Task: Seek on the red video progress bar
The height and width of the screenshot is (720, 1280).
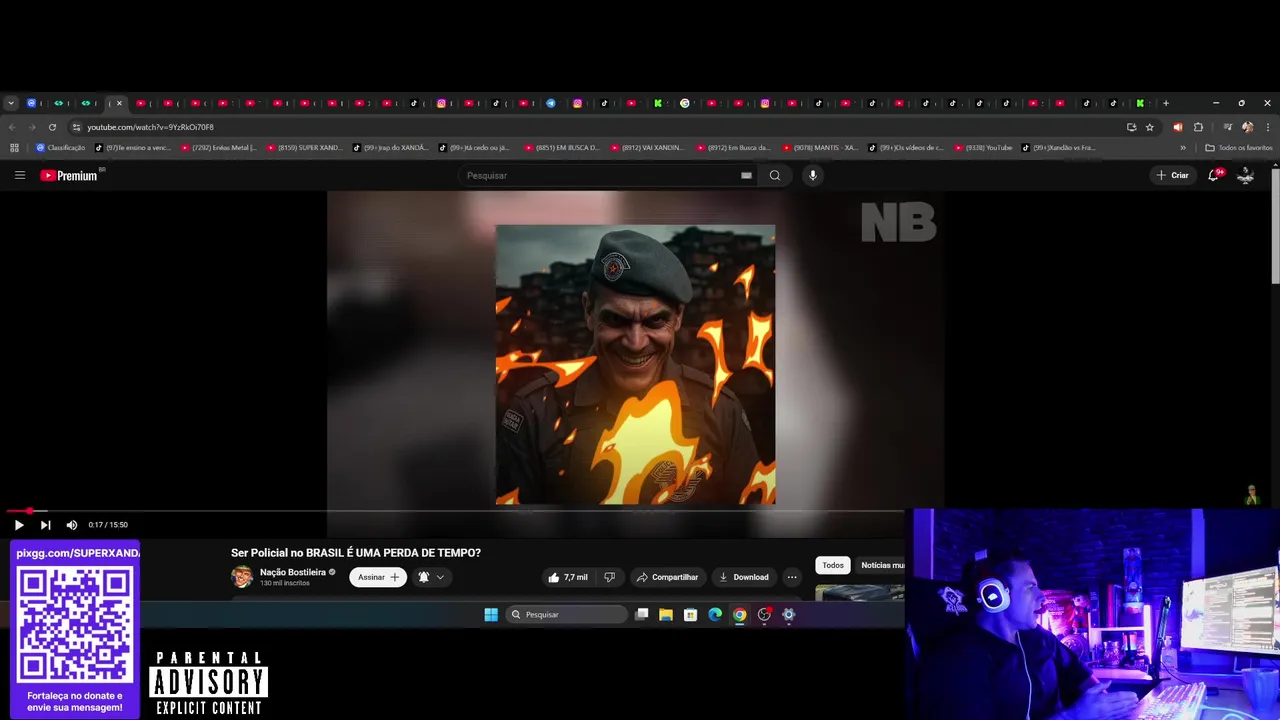Action: tap(455, 511)
